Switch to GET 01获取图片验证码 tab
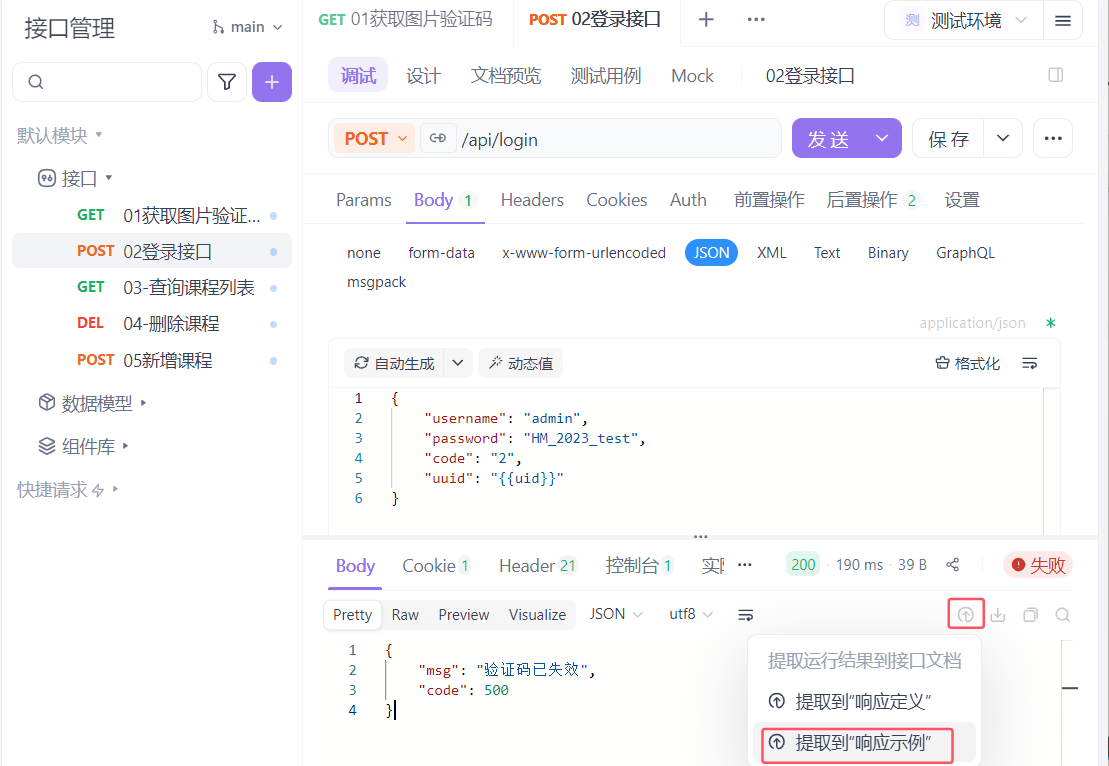This screenshot has height=766, width=1109. (x=405, y=19)
